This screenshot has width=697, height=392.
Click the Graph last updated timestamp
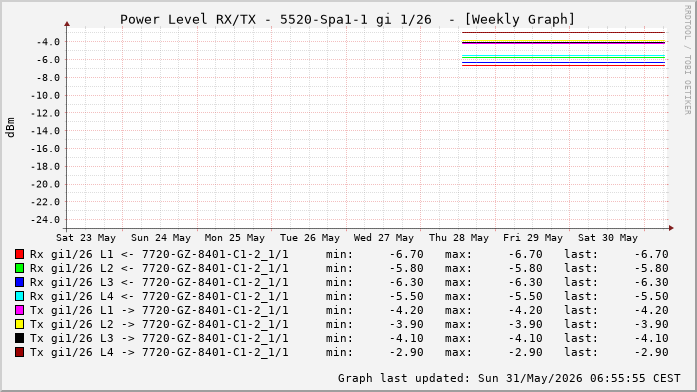coord(509,379)
